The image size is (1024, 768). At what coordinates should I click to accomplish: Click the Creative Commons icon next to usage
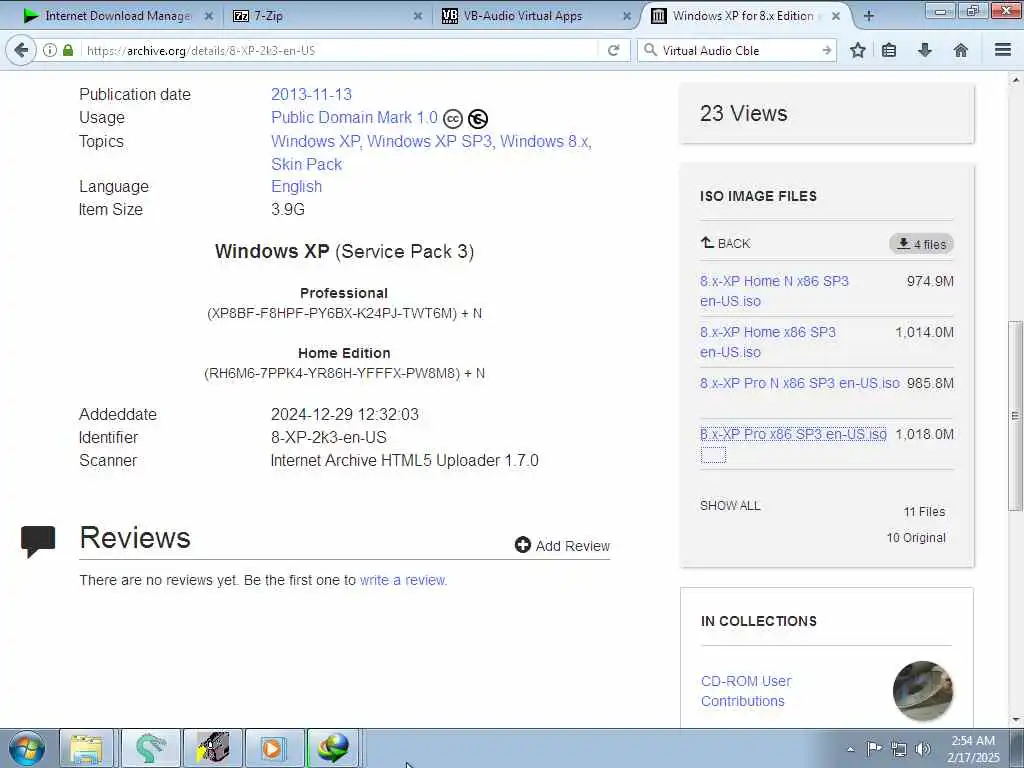click(453, 119)
